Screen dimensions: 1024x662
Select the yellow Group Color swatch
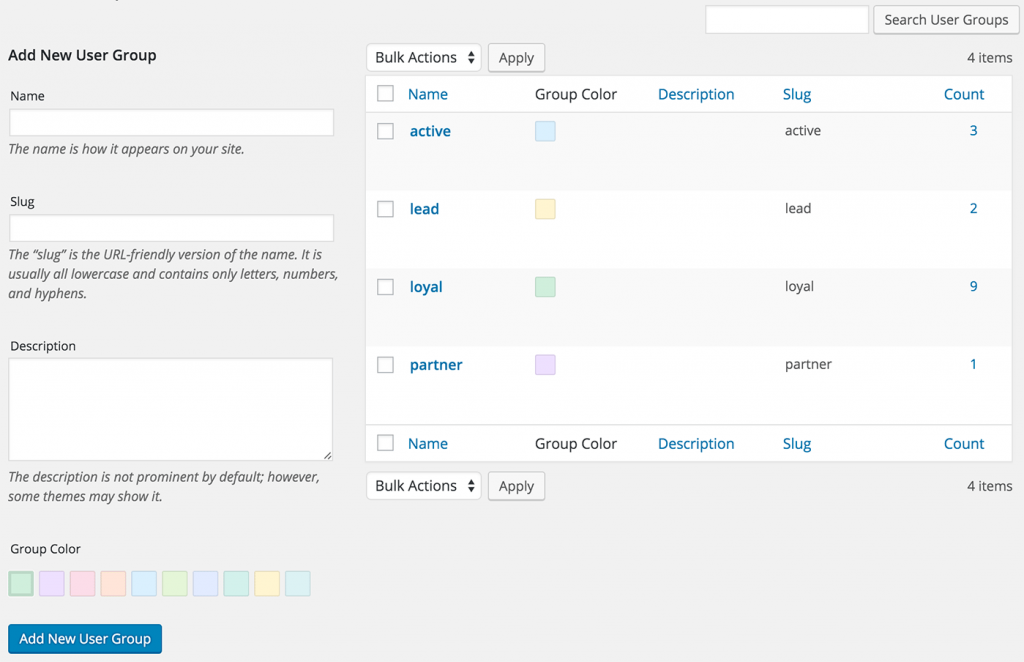pyautogui.click(x=266, y=583)
